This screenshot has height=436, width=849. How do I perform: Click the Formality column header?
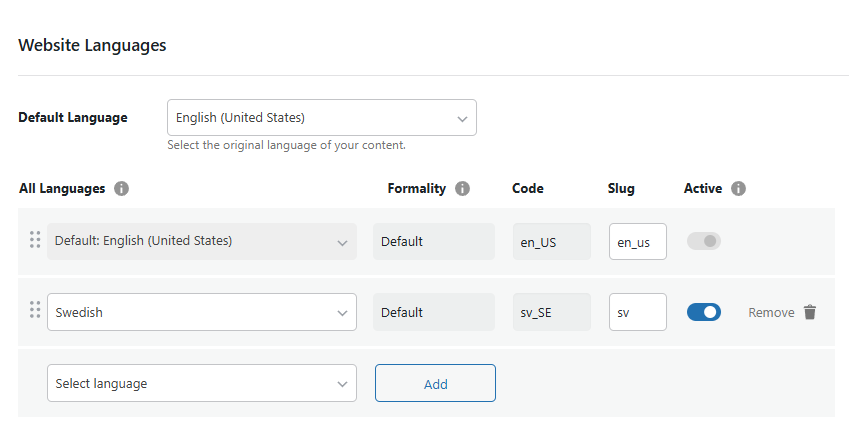tap(416, 188)
